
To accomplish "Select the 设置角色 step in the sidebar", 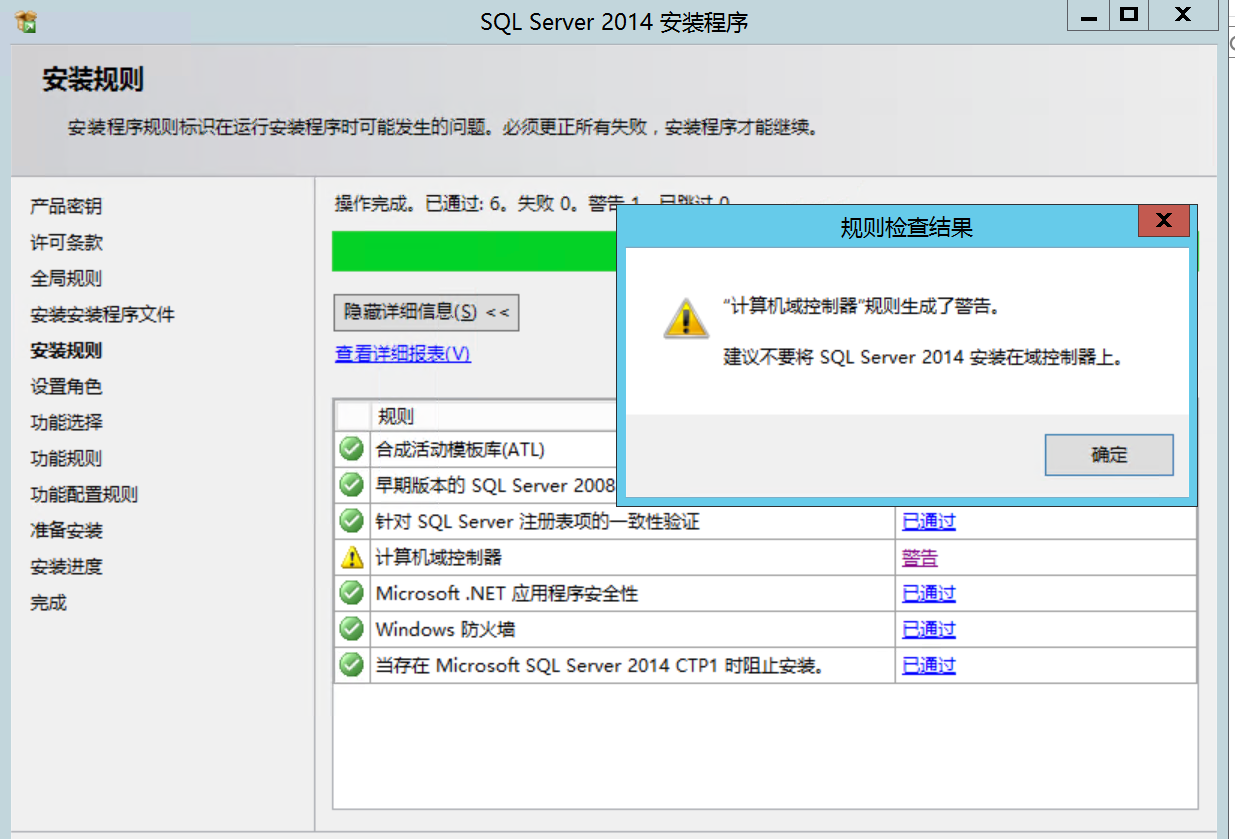I will [66, 386].
